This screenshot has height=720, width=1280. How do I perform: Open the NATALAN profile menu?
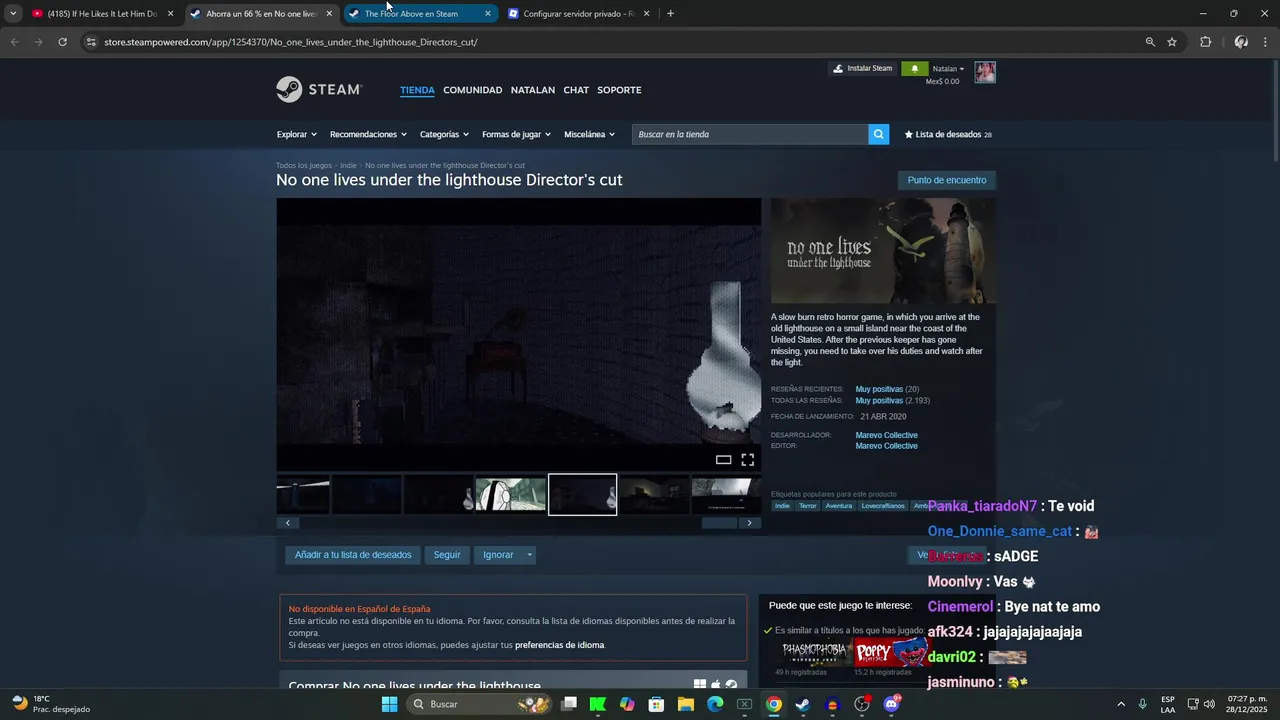pos(532,90)
